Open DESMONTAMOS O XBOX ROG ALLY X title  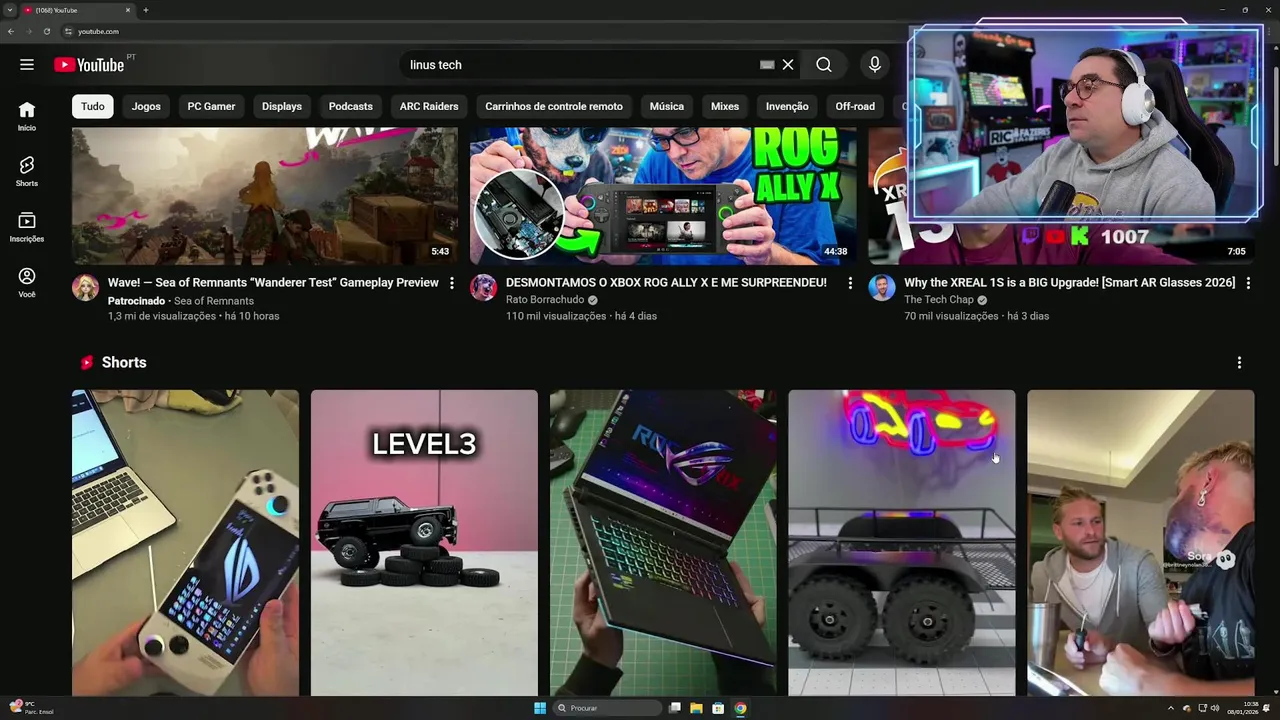(x=666, y=283)
